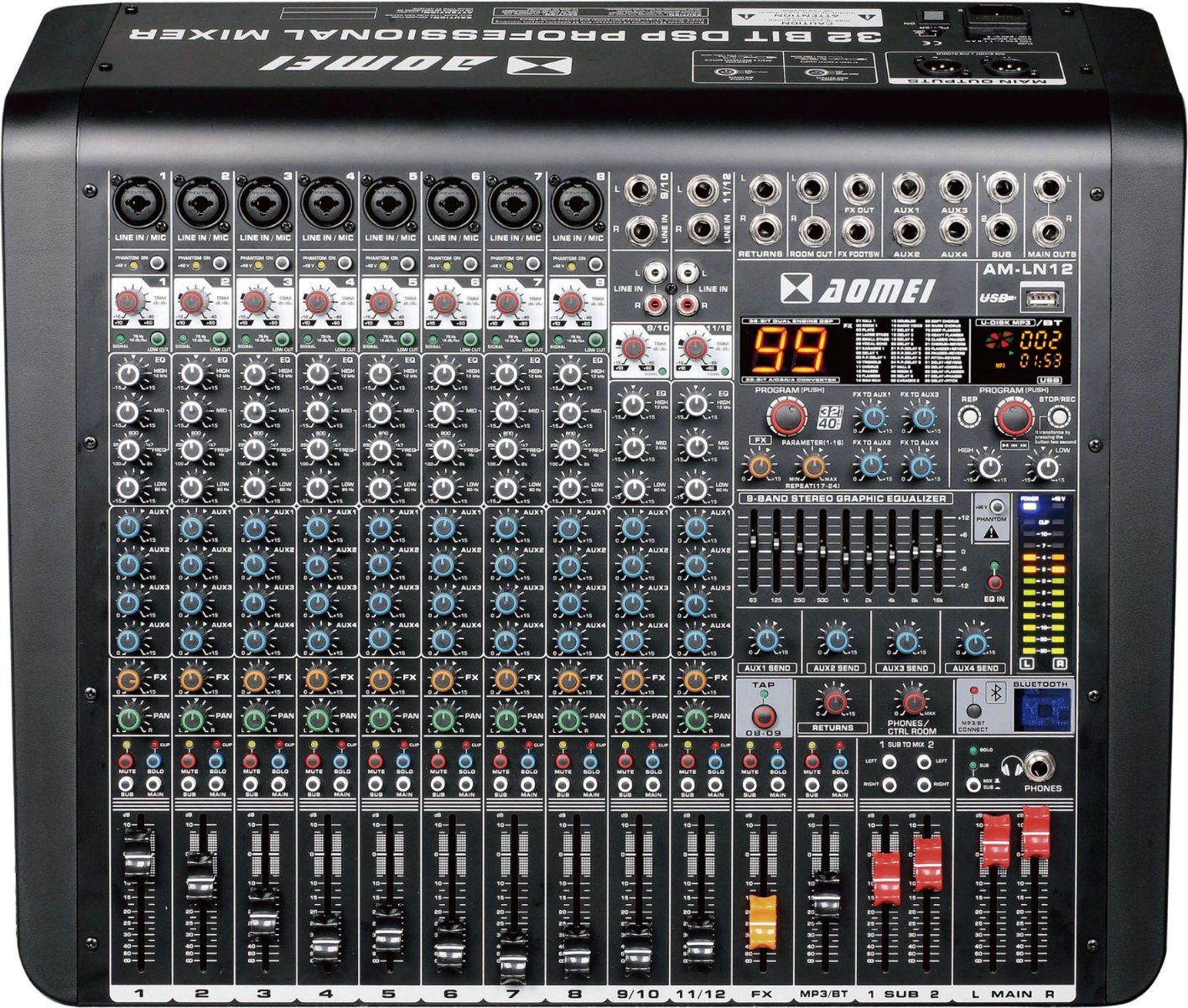Click channel 3 green PAN knob

[x=254, y=719]
